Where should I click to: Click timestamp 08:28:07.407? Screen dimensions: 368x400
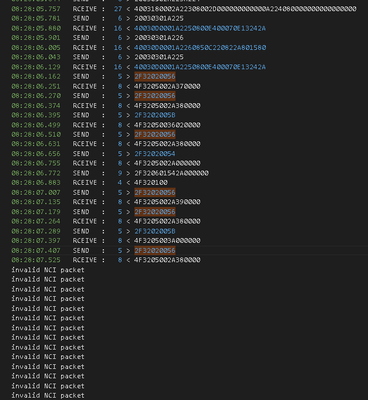[x=36, y=250]
